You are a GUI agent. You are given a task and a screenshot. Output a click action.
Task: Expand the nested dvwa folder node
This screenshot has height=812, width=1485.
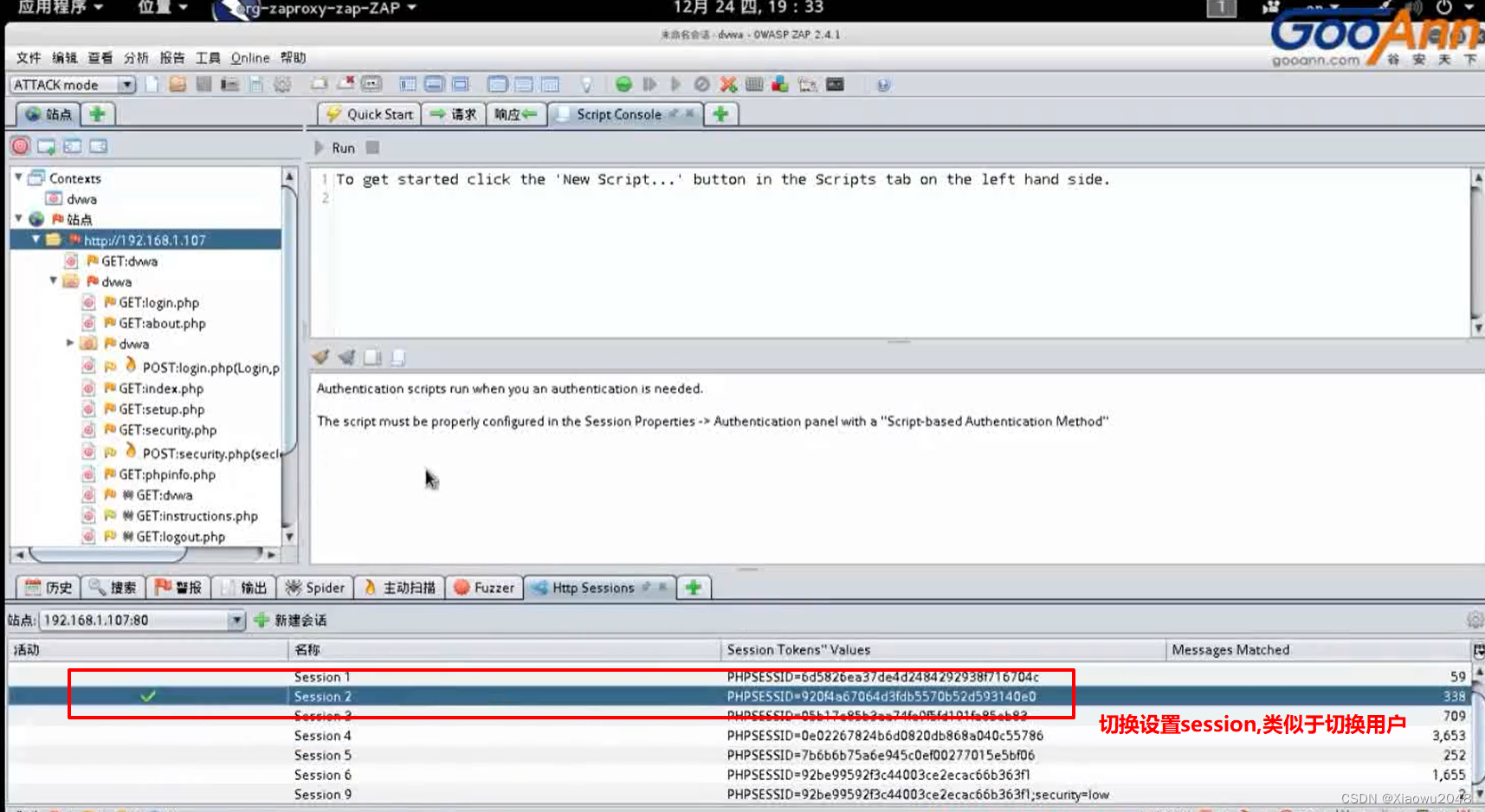tap(70, 343)
